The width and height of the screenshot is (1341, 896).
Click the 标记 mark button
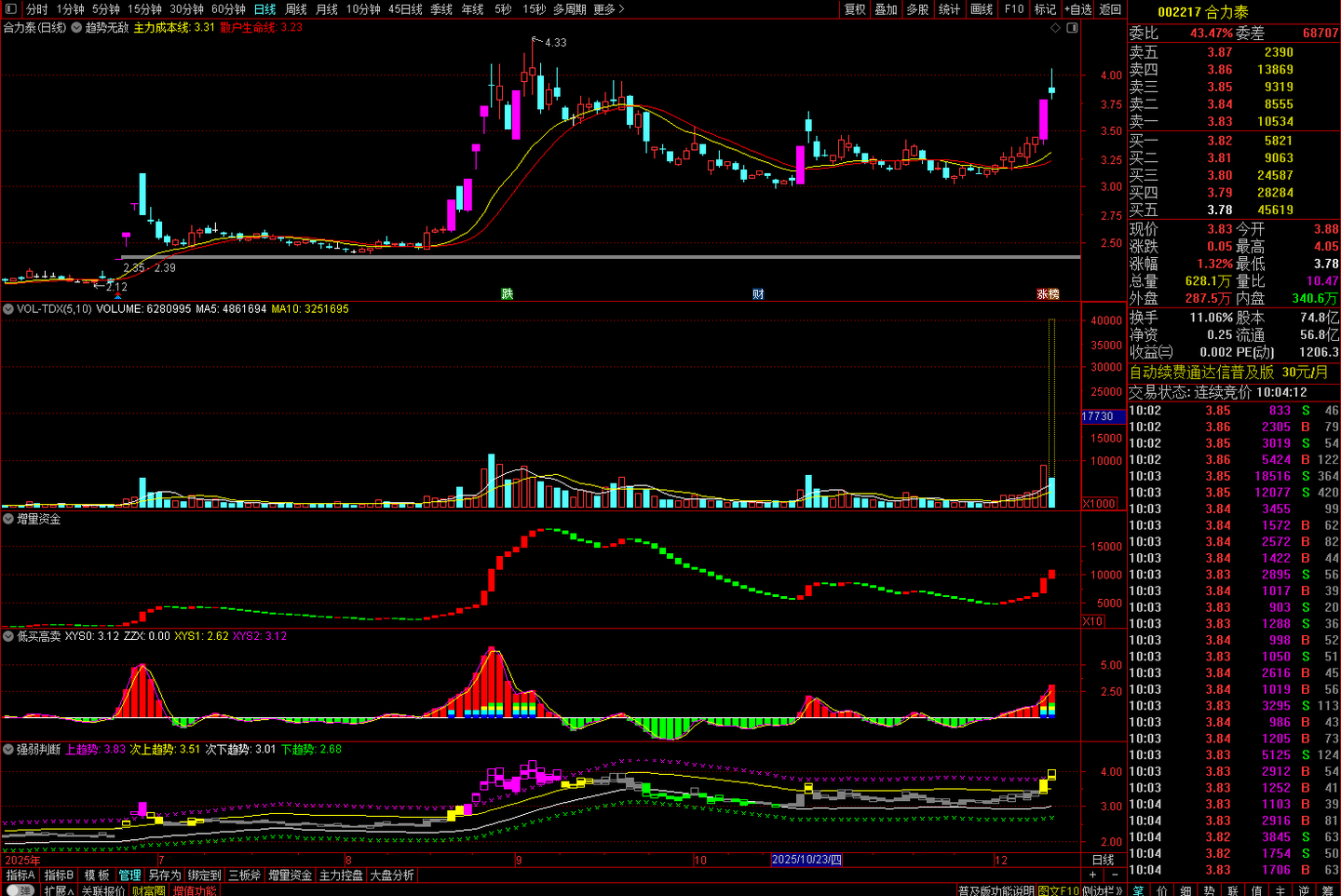pos(1046,9)
